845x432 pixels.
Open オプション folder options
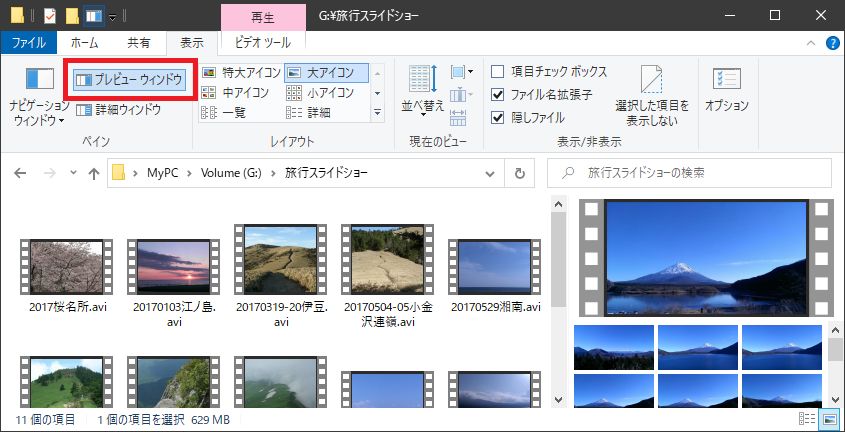click(x=726, y=89)
